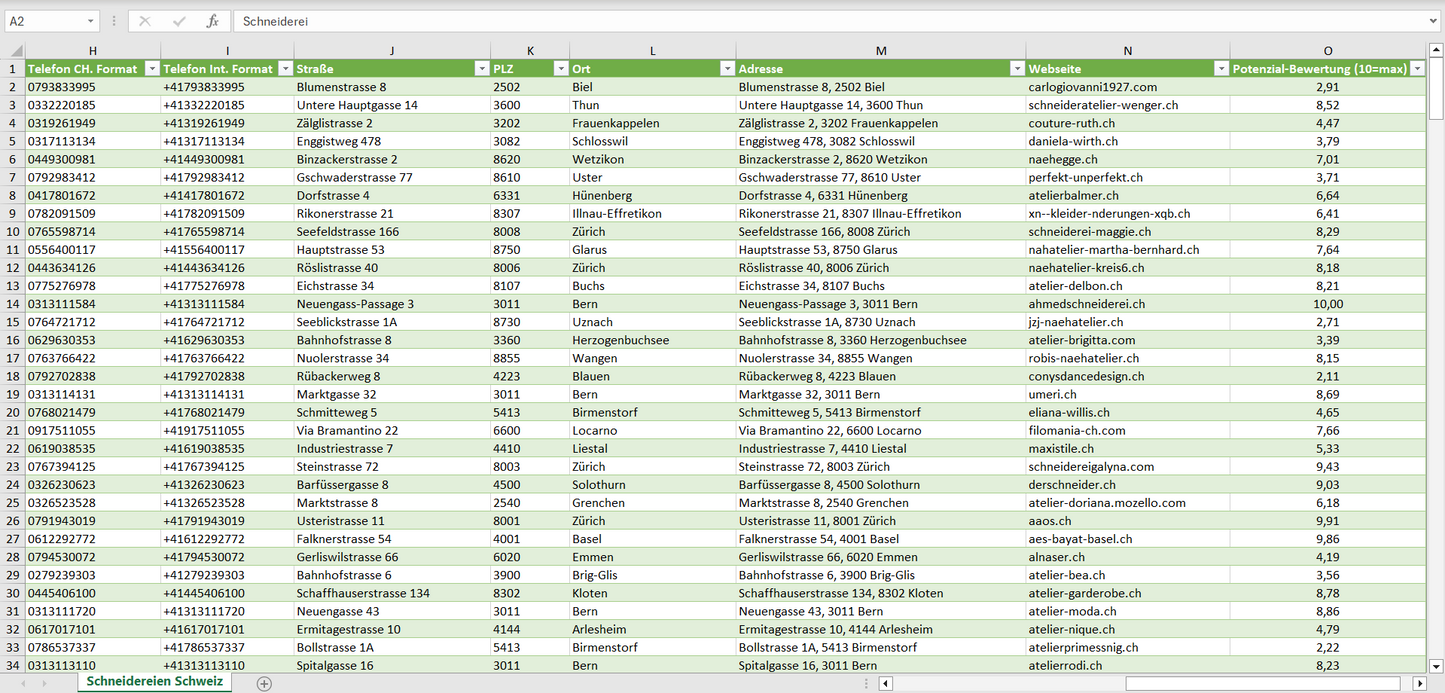This screenshot has height=693, width=1445.
Task: Expand the formula bar with the chevron
Action: pyautogui.click(x=1434, y=21)
